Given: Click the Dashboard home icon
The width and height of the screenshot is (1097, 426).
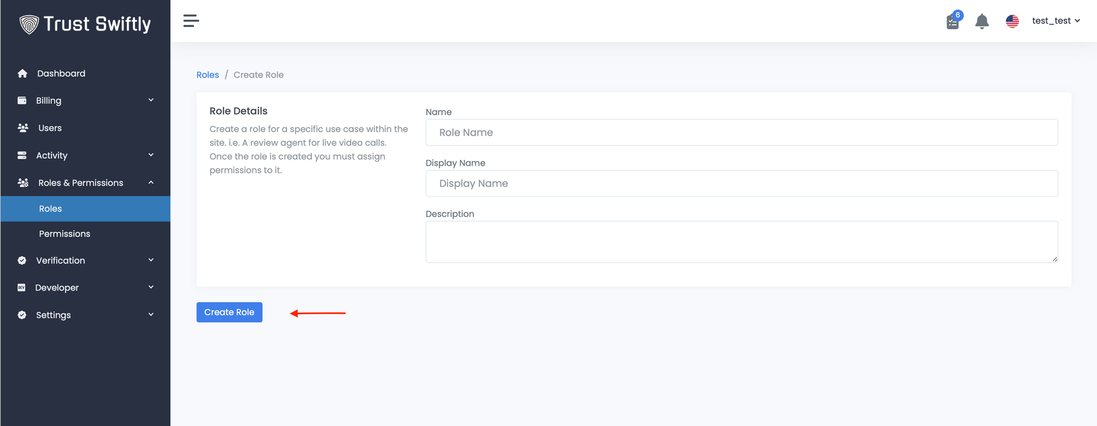Looking at the screenshot, I should [22, 74].
